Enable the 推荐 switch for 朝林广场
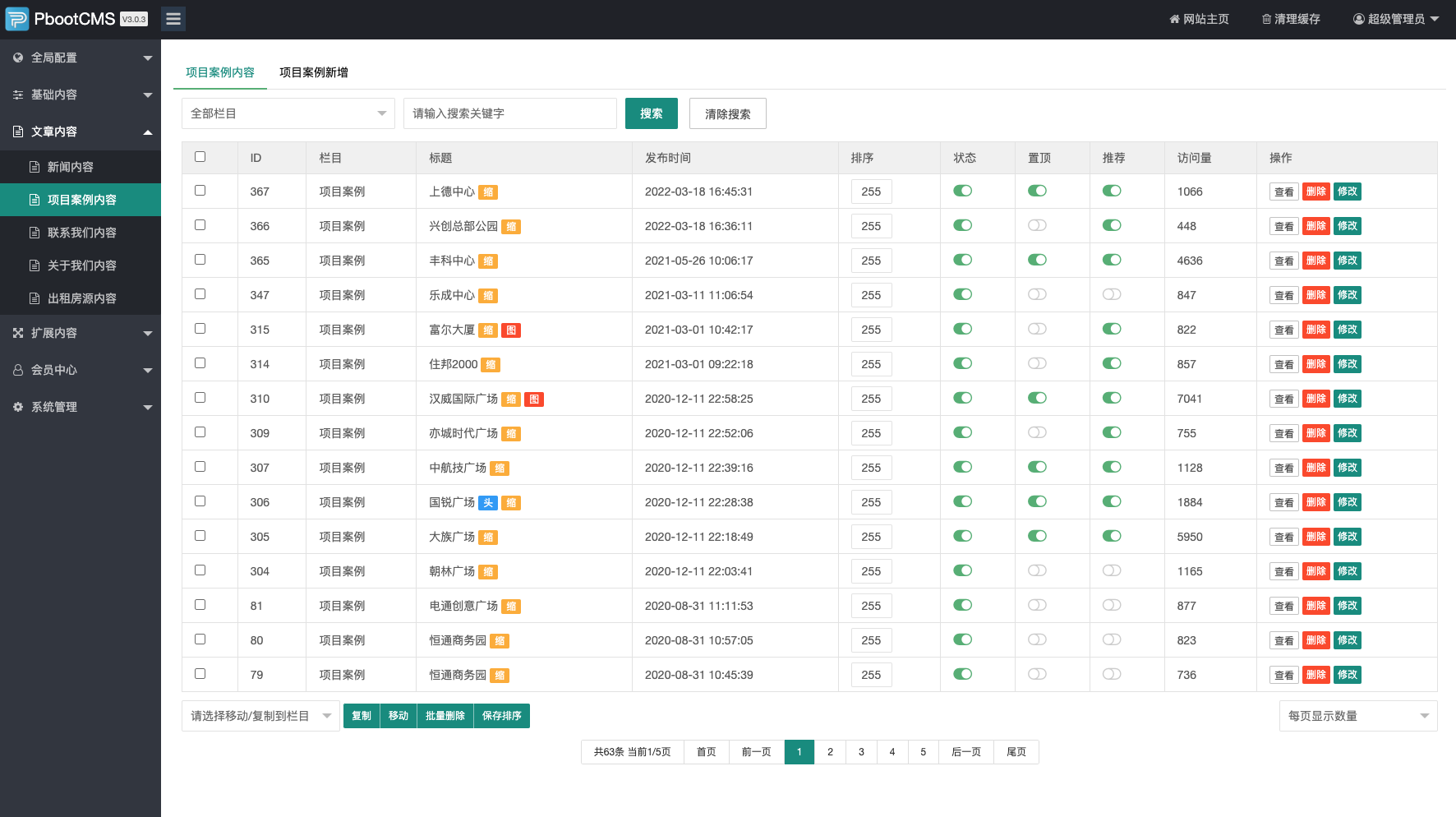The width and height of the screenshot is (1456, 817). (x=1112, y=570)
